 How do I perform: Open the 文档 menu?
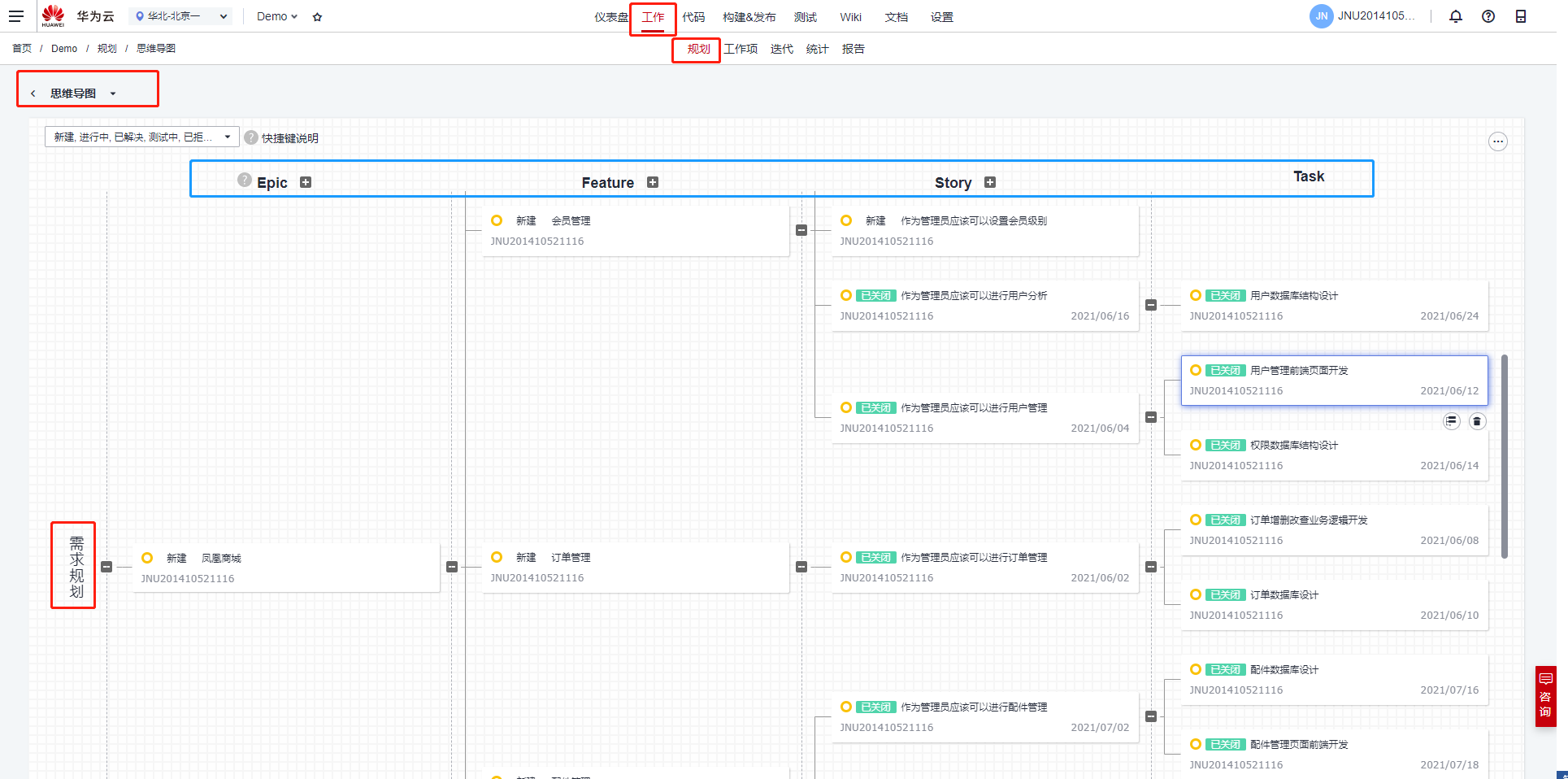(x=897, y=17)
